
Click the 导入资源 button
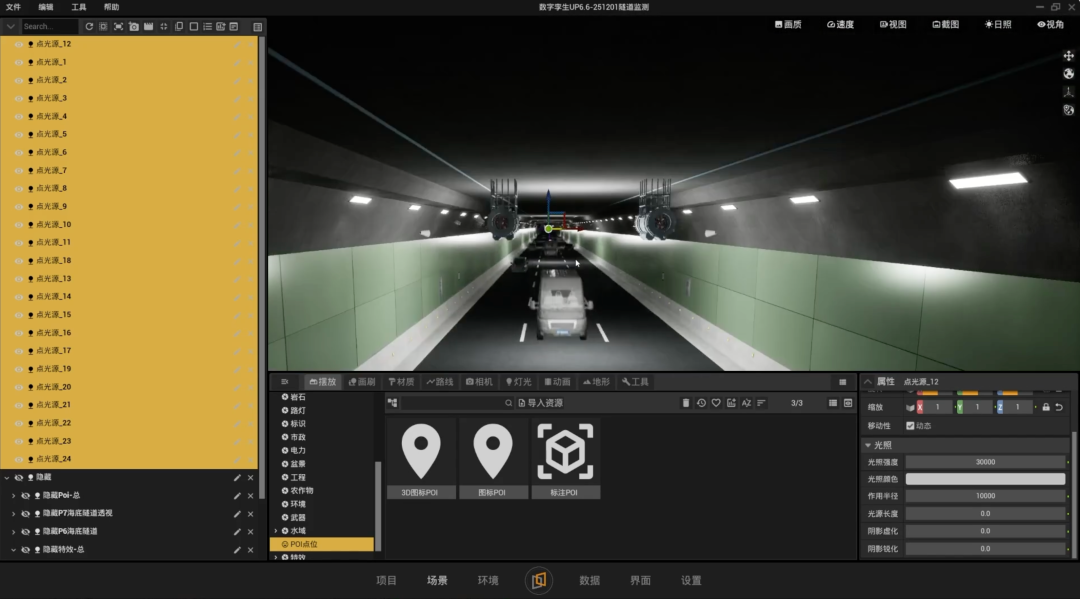pos(541,403)
